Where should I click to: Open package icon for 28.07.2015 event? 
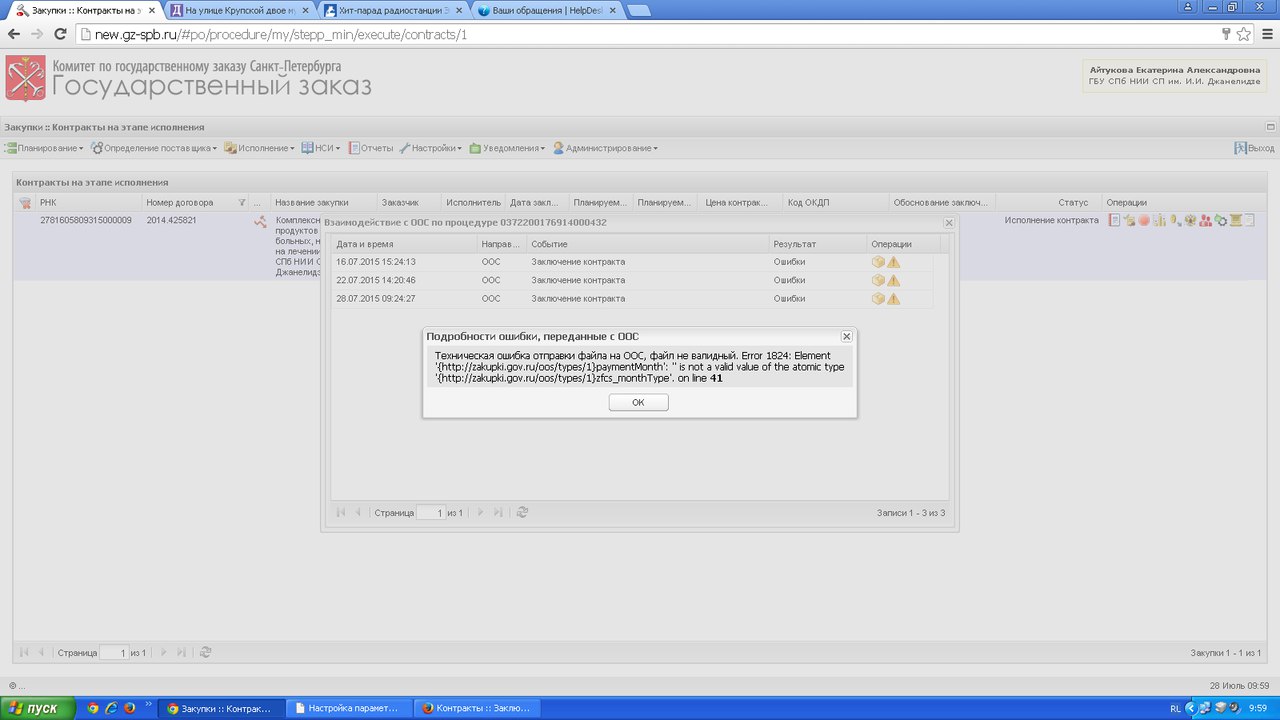point(878,298)
